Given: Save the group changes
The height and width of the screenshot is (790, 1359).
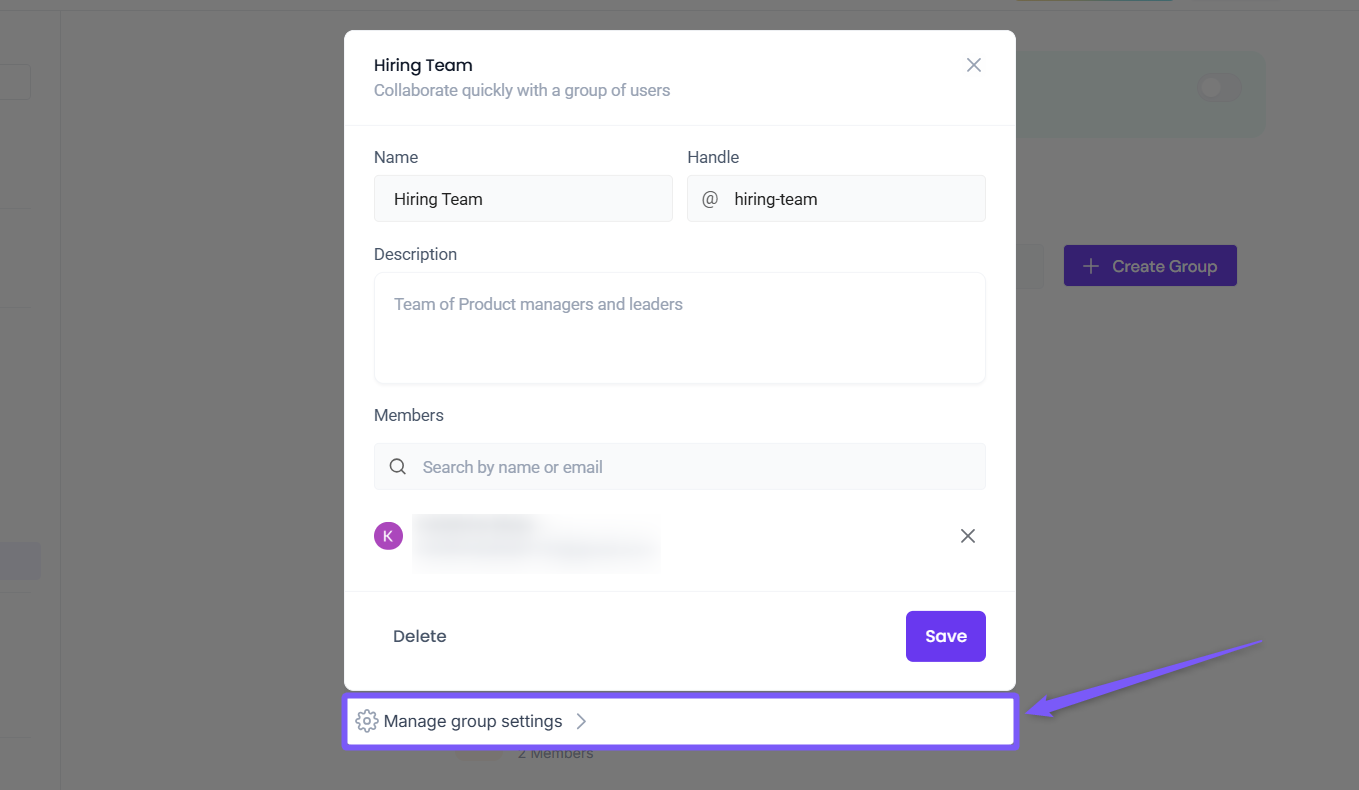Looking at the screenshot, I should (x=945, y=636).
